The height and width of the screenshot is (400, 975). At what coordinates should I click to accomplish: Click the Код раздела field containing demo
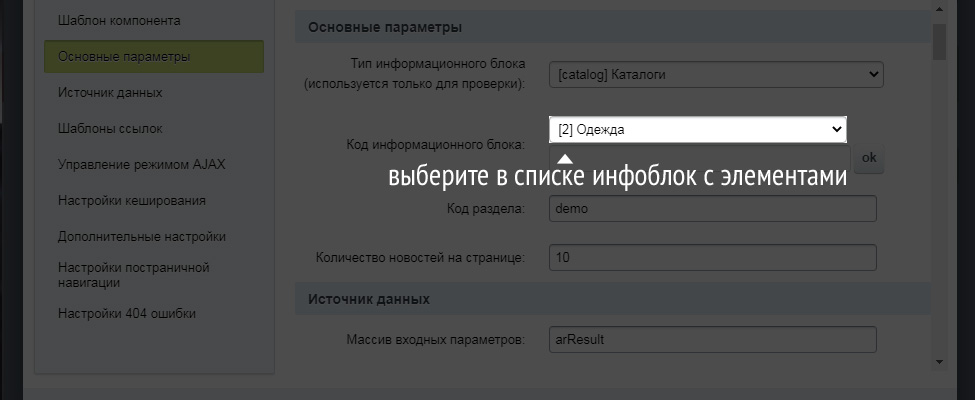click(713, 208)
